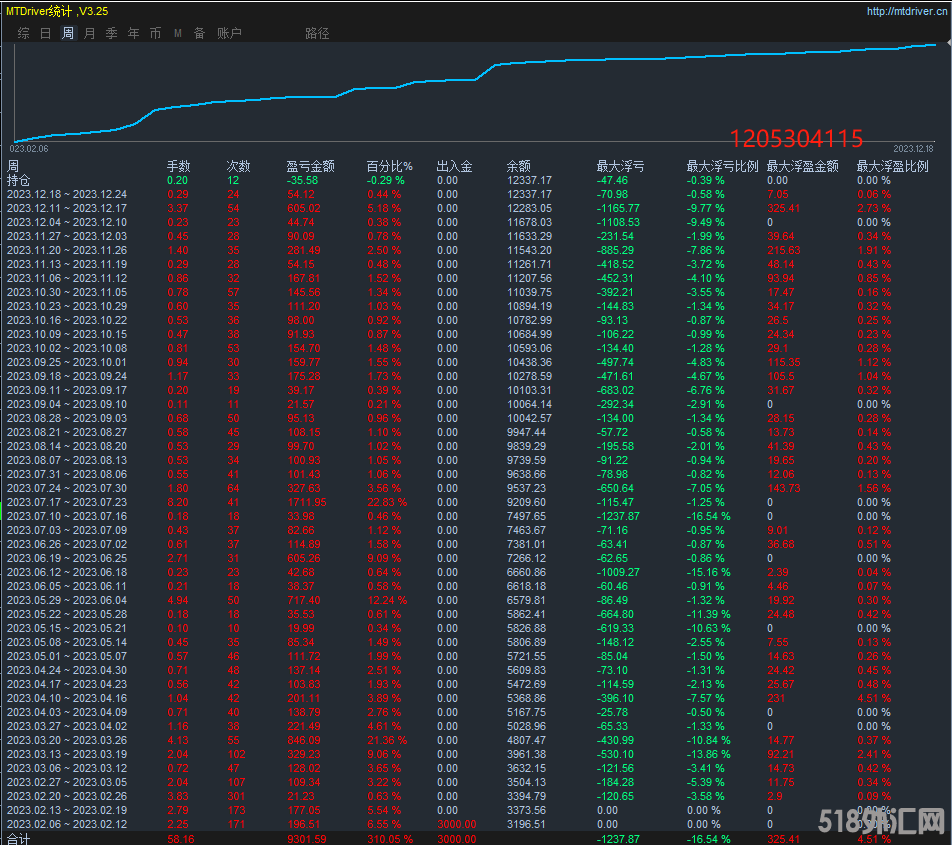
Task: Click chart start date label 023.02.06
Action: coord(29,149)
